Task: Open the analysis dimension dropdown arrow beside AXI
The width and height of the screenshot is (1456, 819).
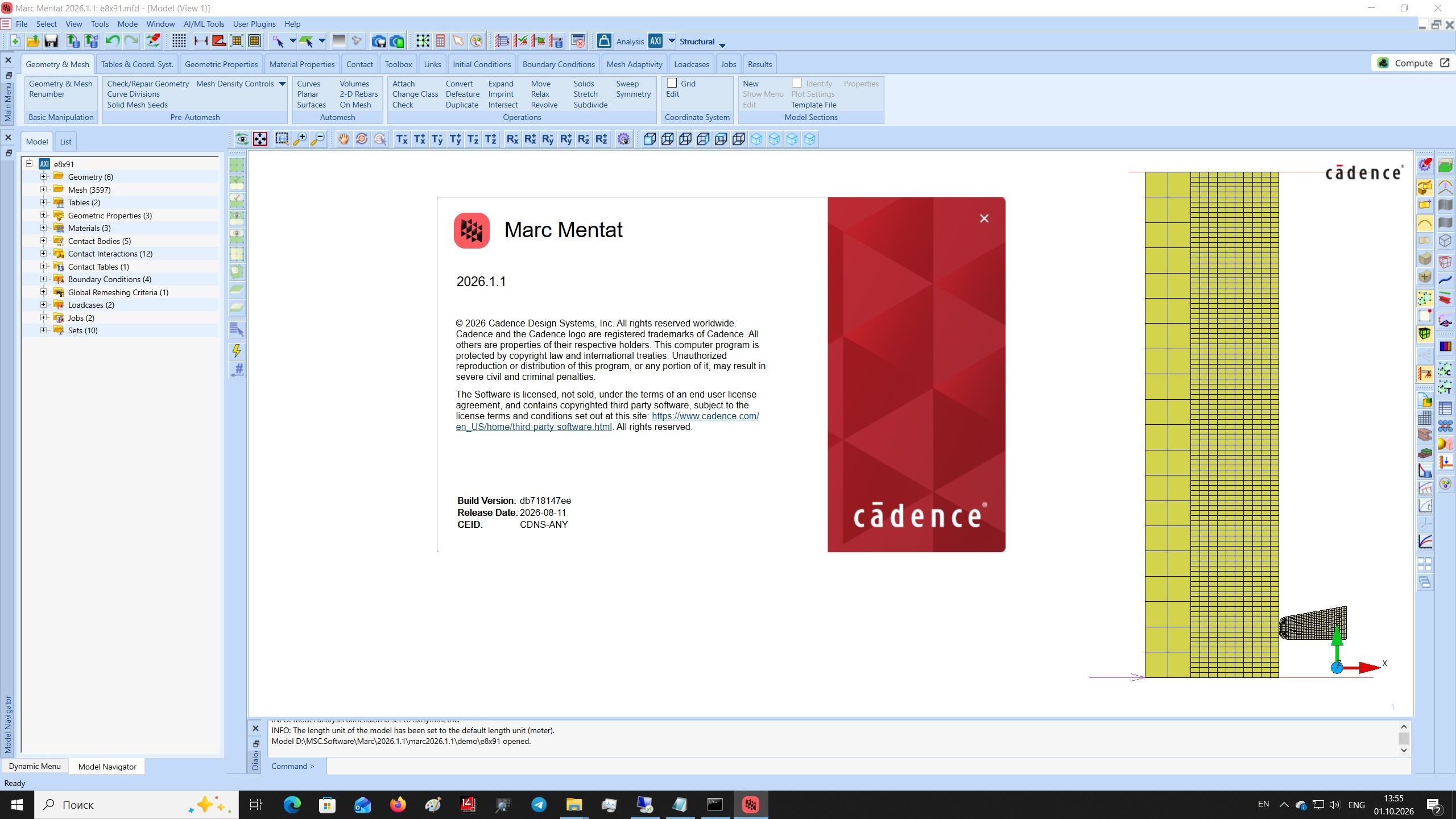Action: (671, 41)
